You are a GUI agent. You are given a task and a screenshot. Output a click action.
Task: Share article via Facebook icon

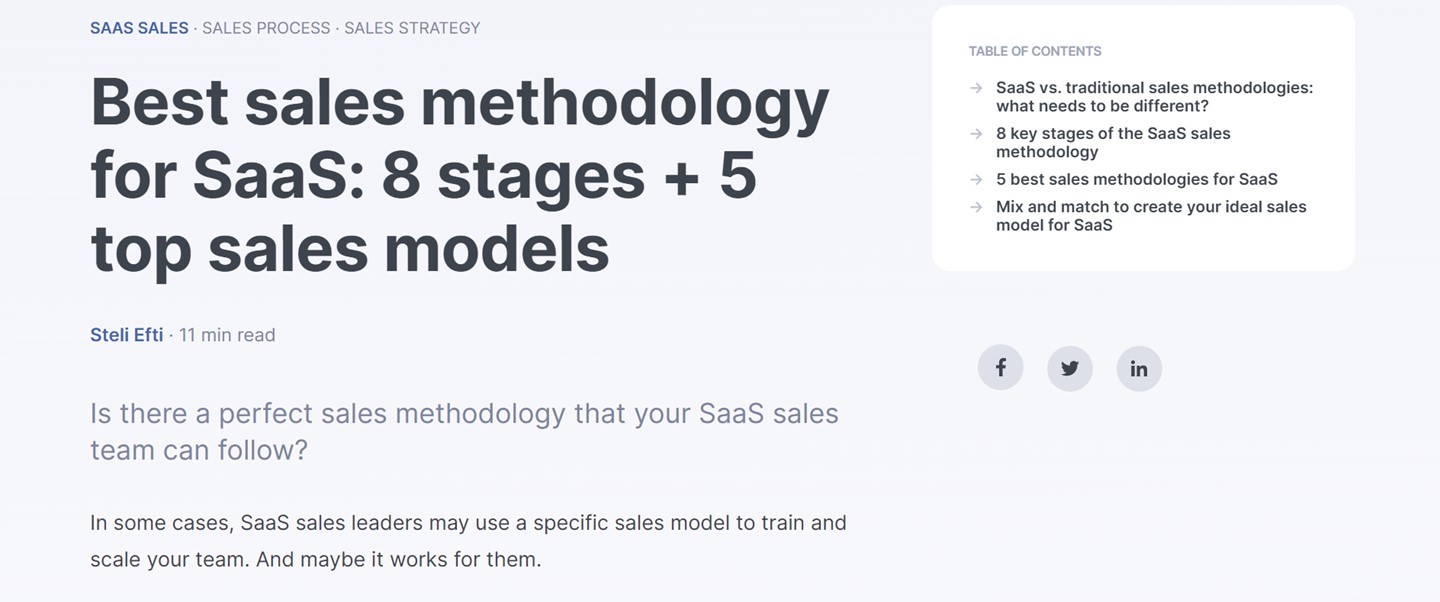(1000, 368)
